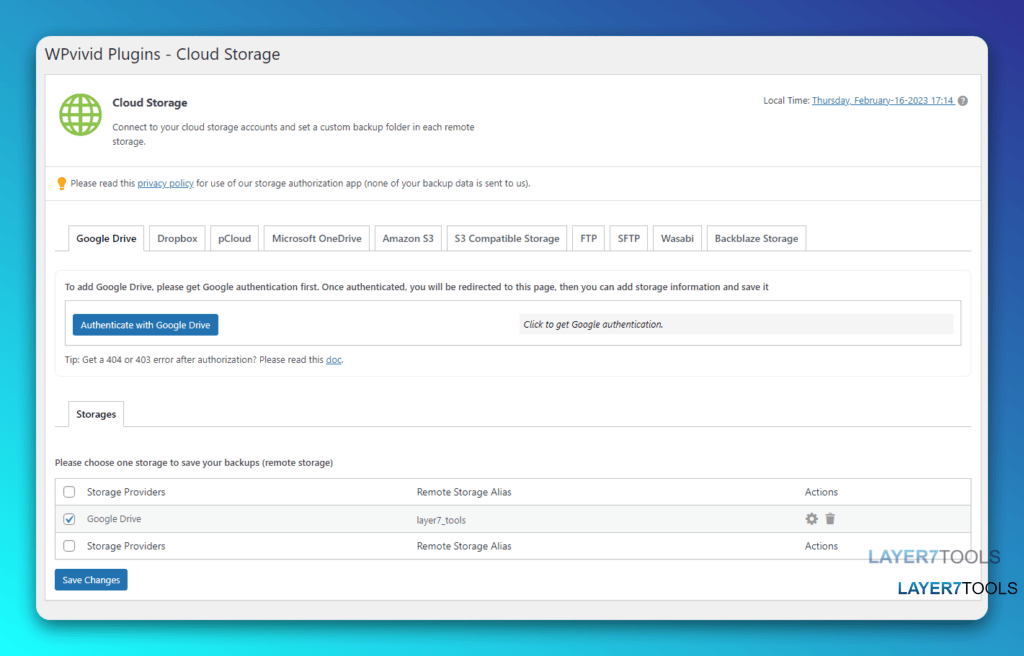Click the 'Click to get Google authentication' field
The width and height of the screenshot is (1024, 656).
736,324
